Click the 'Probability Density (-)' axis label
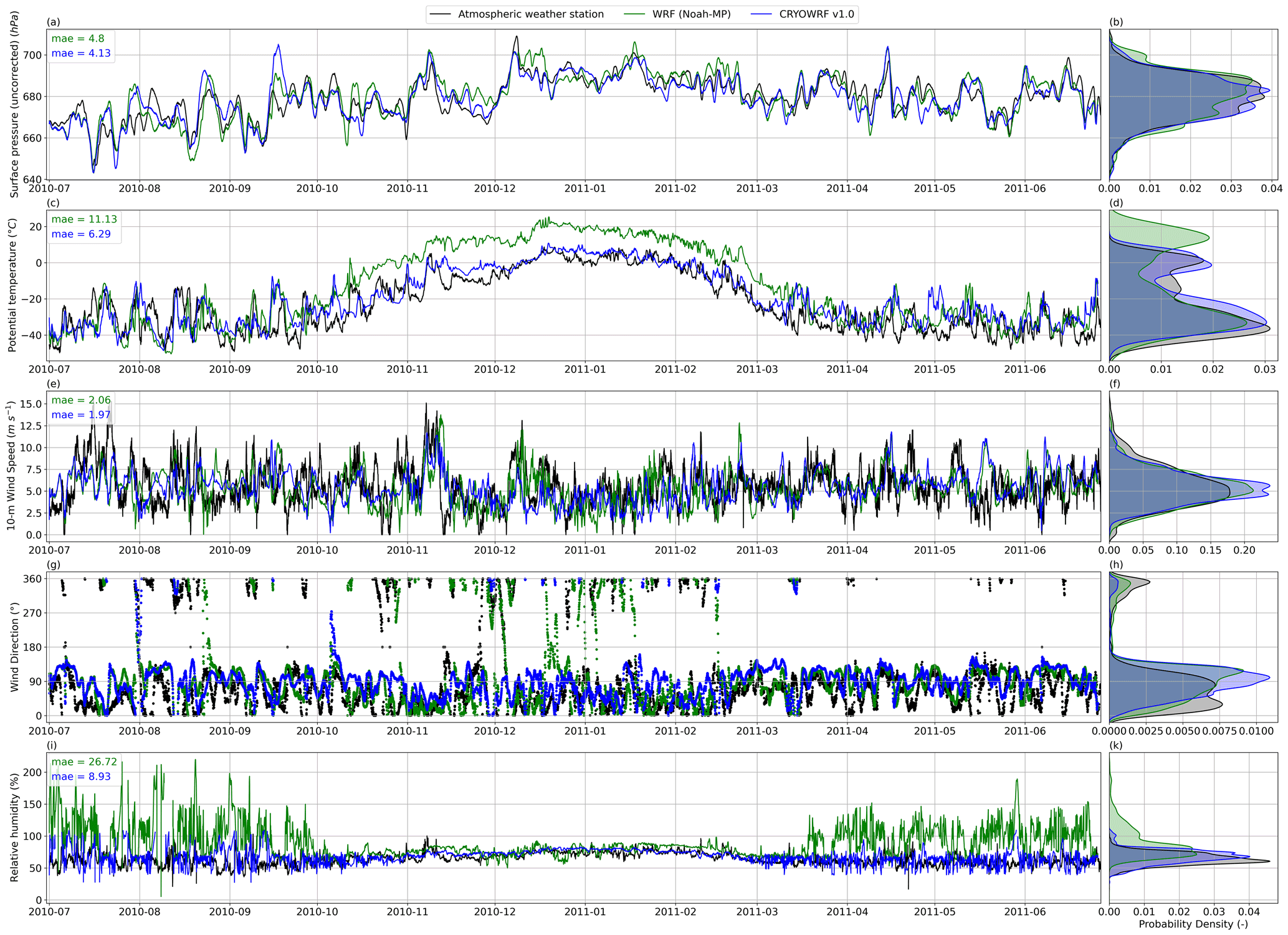The width and height of the screenshot is (1288, 935). click(x=1193, y=924)
